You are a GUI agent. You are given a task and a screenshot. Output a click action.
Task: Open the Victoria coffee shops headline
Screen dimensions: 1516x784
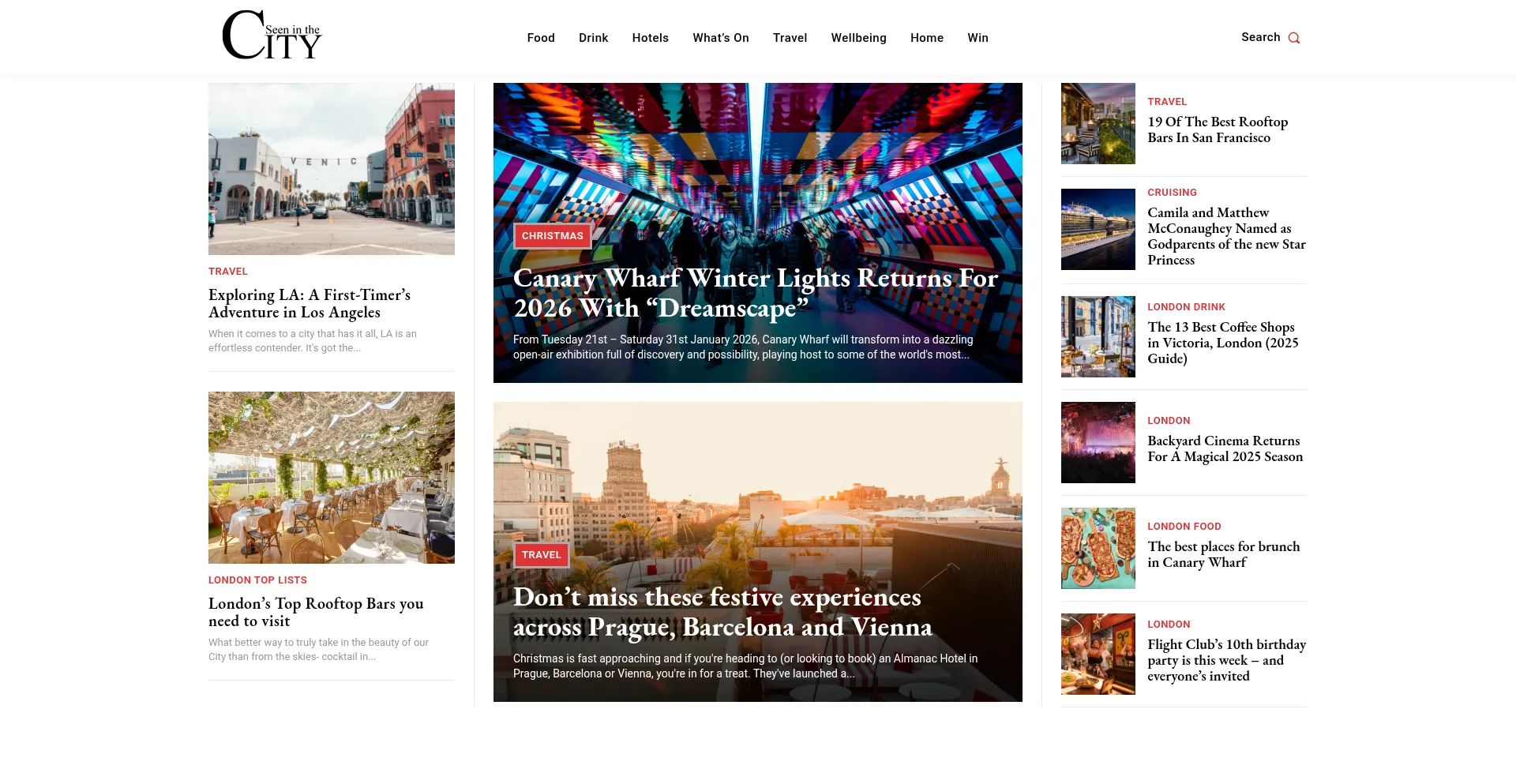click(1222, 343)
